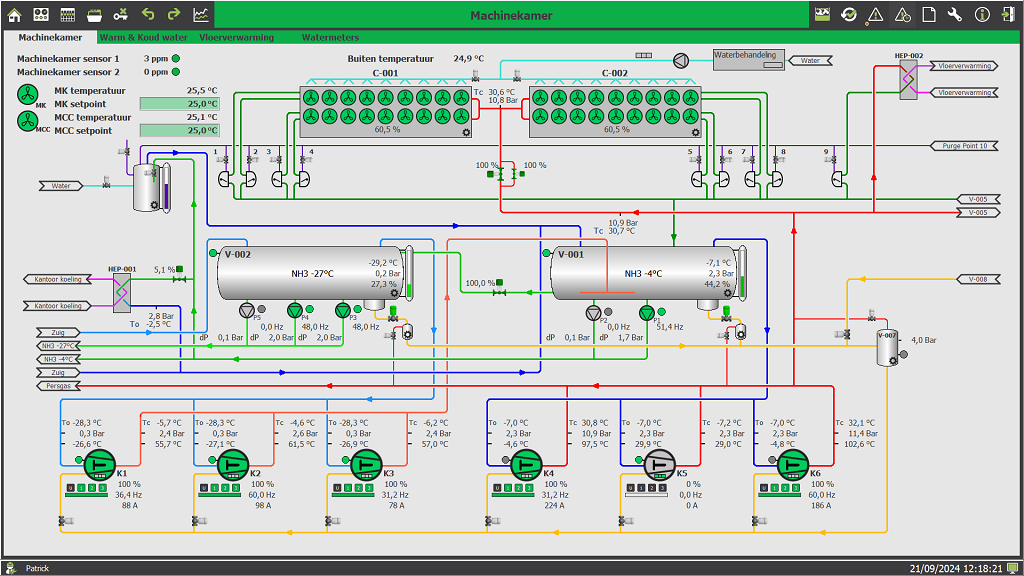Screen dimensions: 1024x576
Task: Open the alarm history triangle with clock
Action: click(x=903, y=14)
